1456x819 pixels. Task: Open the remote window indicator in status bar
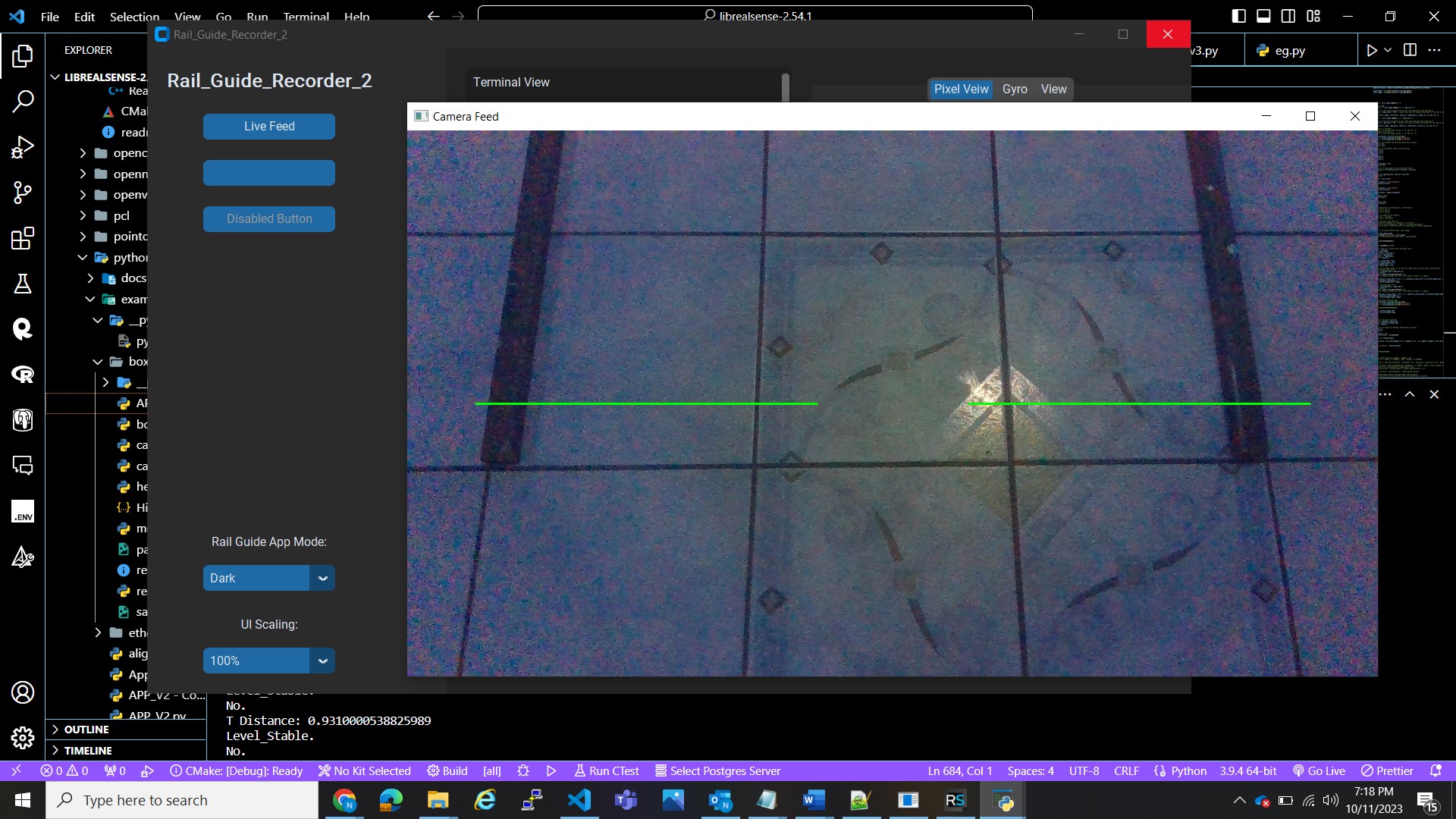tap(16, 770)
